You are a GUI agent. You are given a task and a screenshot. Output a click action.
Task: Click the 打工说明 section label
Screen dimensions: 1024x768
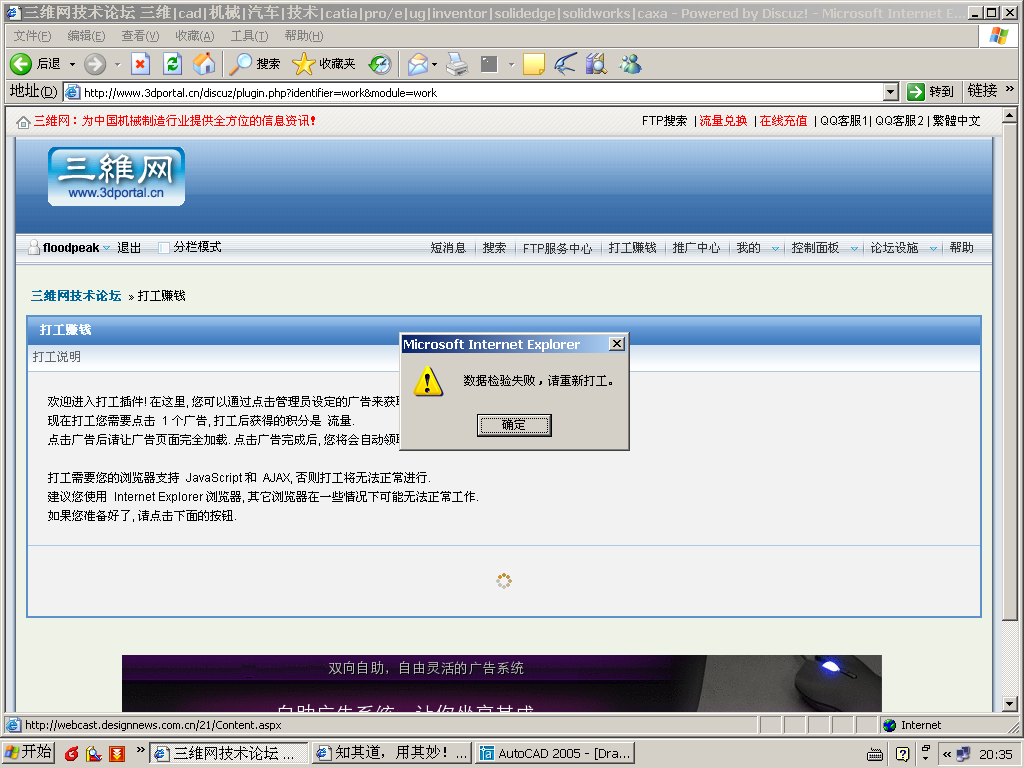[x=56, y=357]
